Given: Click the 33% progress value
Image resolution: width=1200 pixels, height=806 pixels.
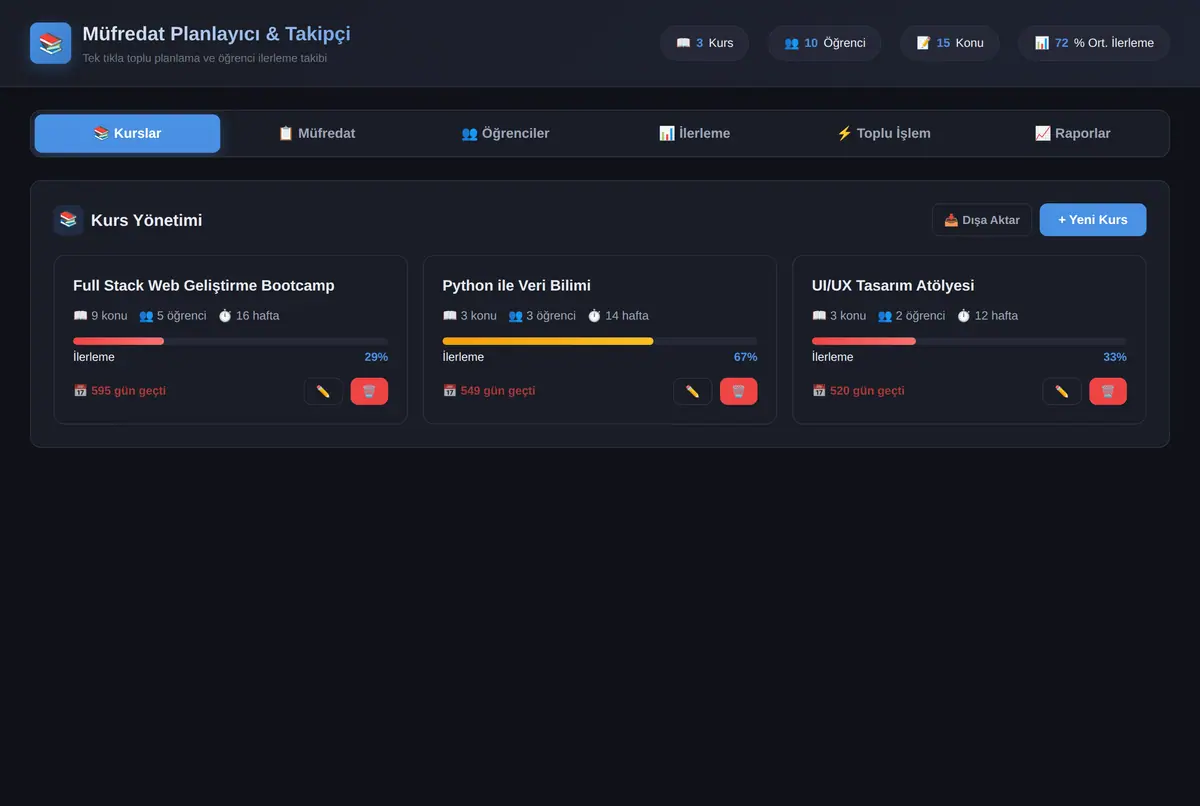Looking at the screenshot, I should [x=1115, y=357].
